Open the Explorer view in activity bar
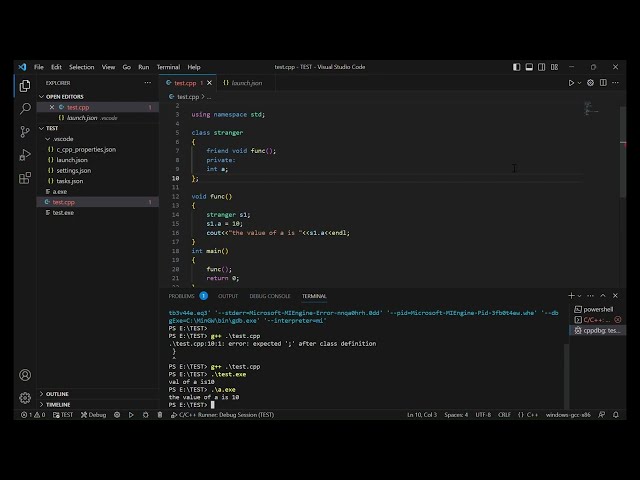The height and width of the screenshot is (480, 640). pos(25,86)
